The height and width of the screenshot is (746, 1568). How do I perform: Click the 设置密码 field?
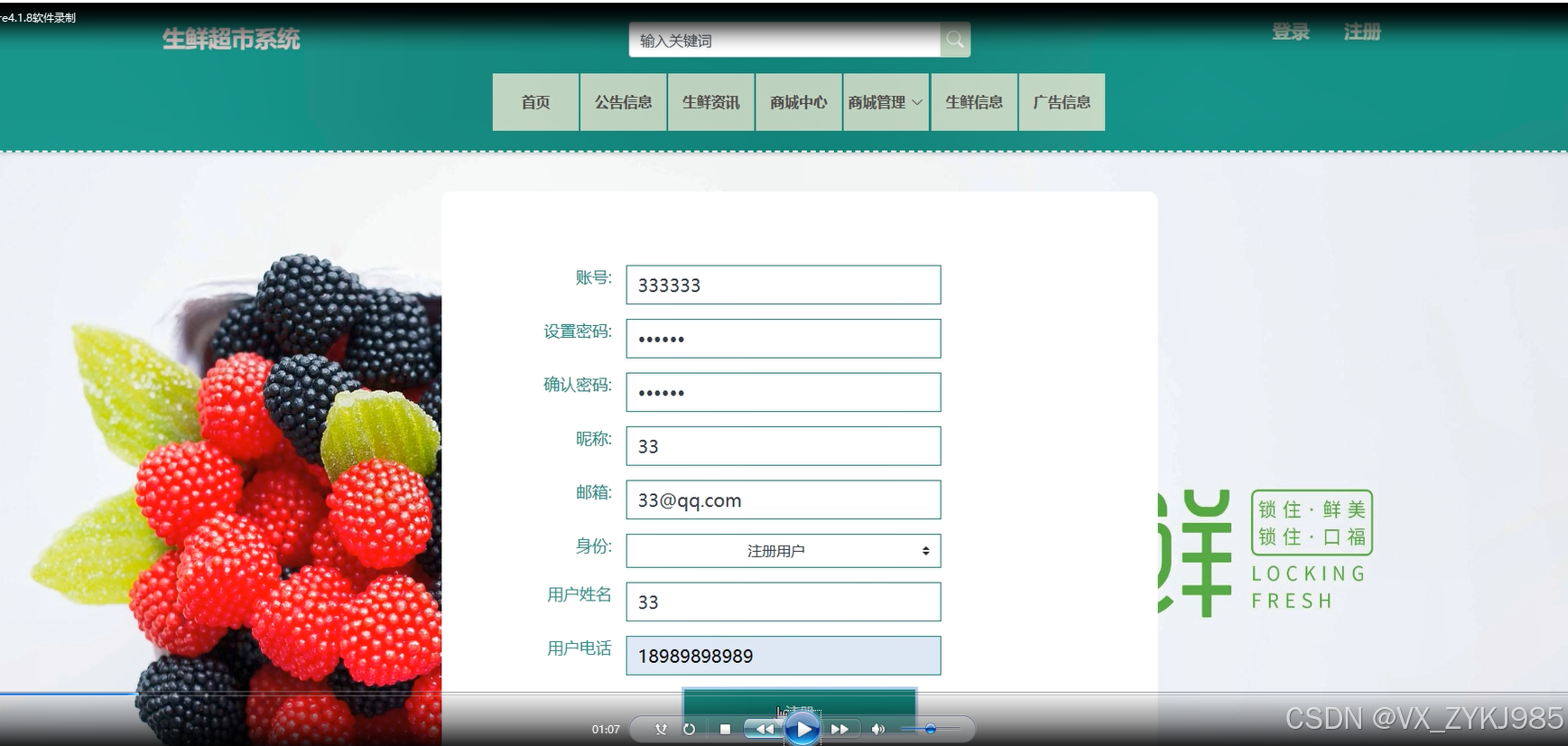(784, 339)
